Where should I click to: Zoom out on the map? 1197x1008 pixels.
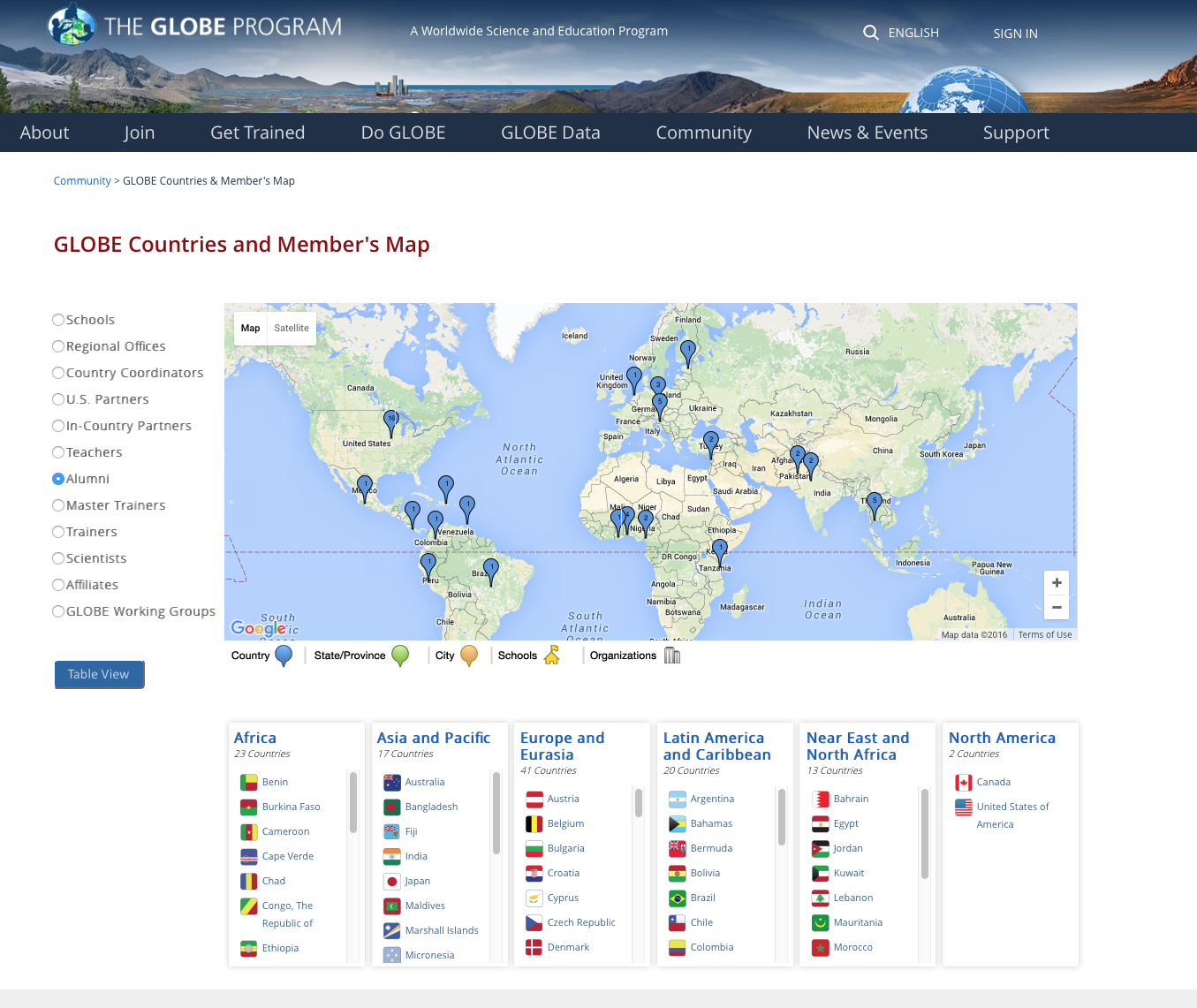(1057, 608)
